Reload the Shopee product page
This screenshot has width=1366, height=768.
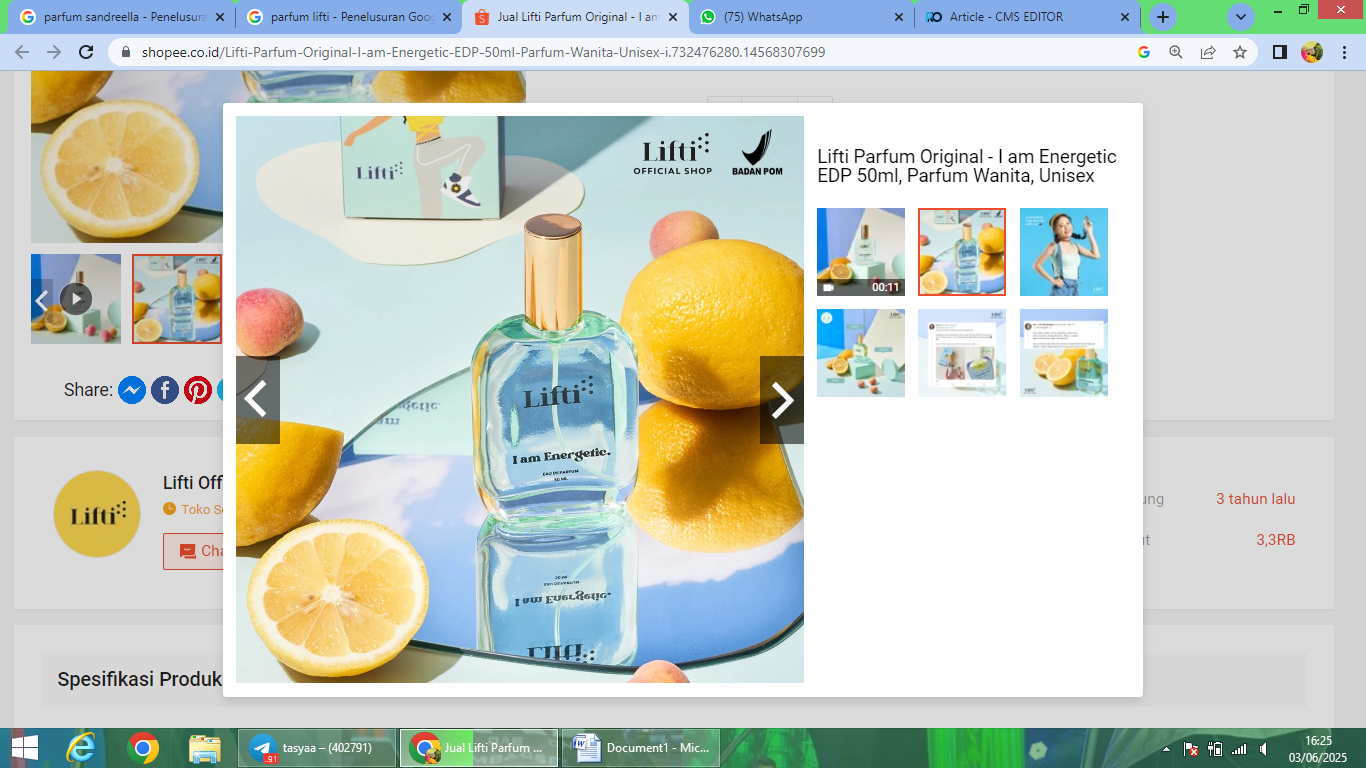86,52
